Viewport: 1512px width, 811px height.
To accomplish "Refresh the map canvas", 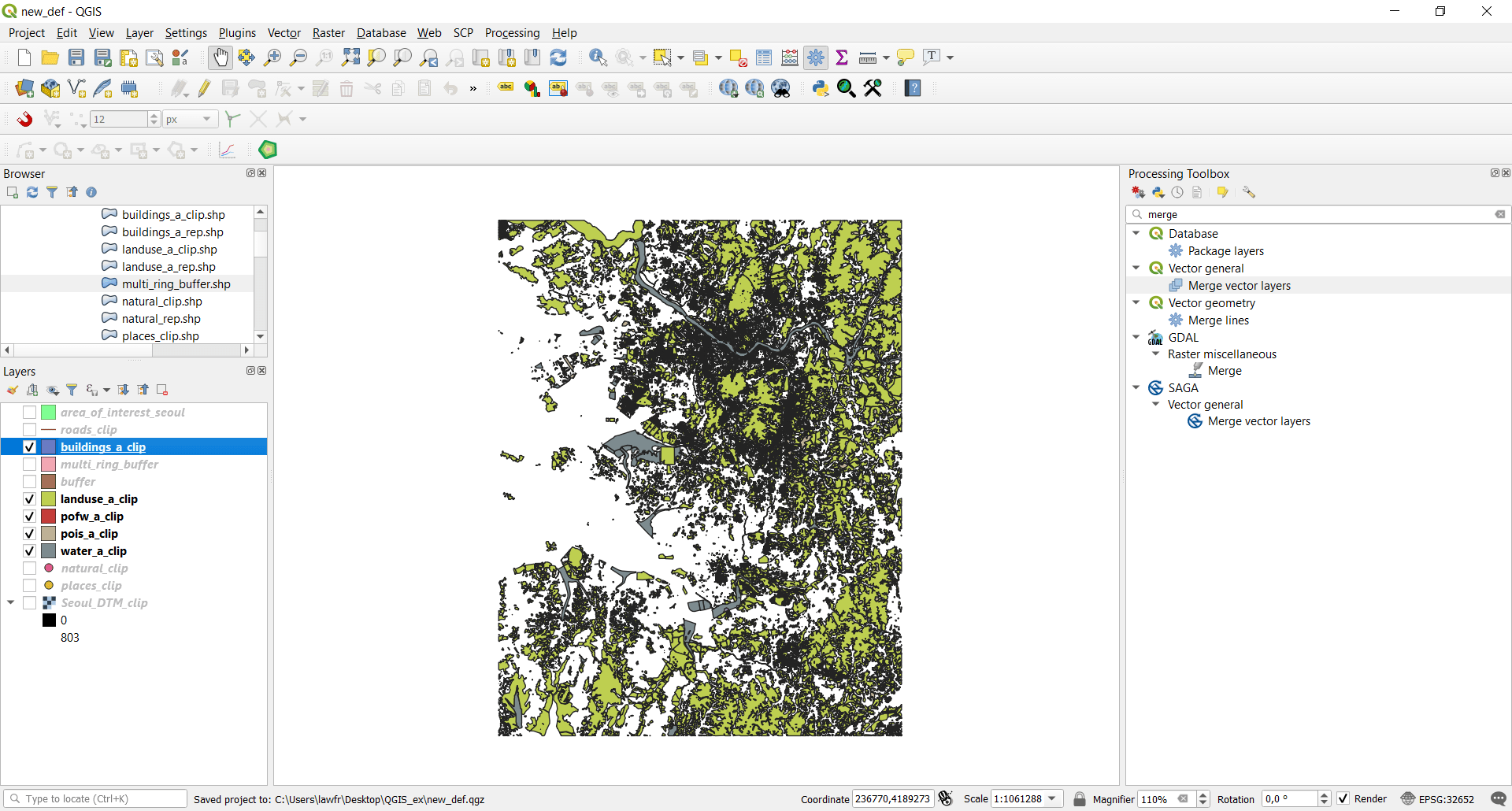I will (x=559, y=57).
